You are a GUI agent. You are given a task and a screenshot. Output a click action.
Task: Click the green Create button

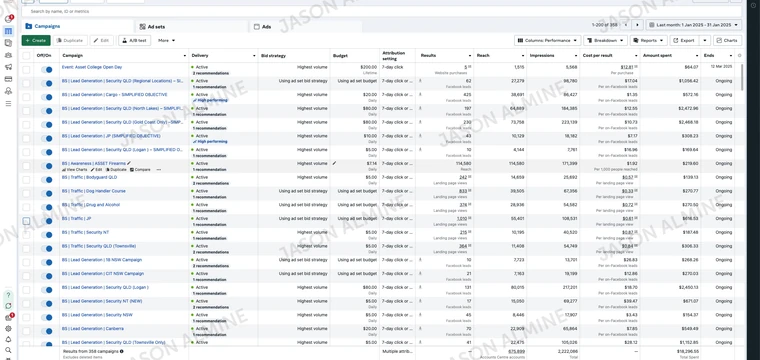(x=36, y=41)
